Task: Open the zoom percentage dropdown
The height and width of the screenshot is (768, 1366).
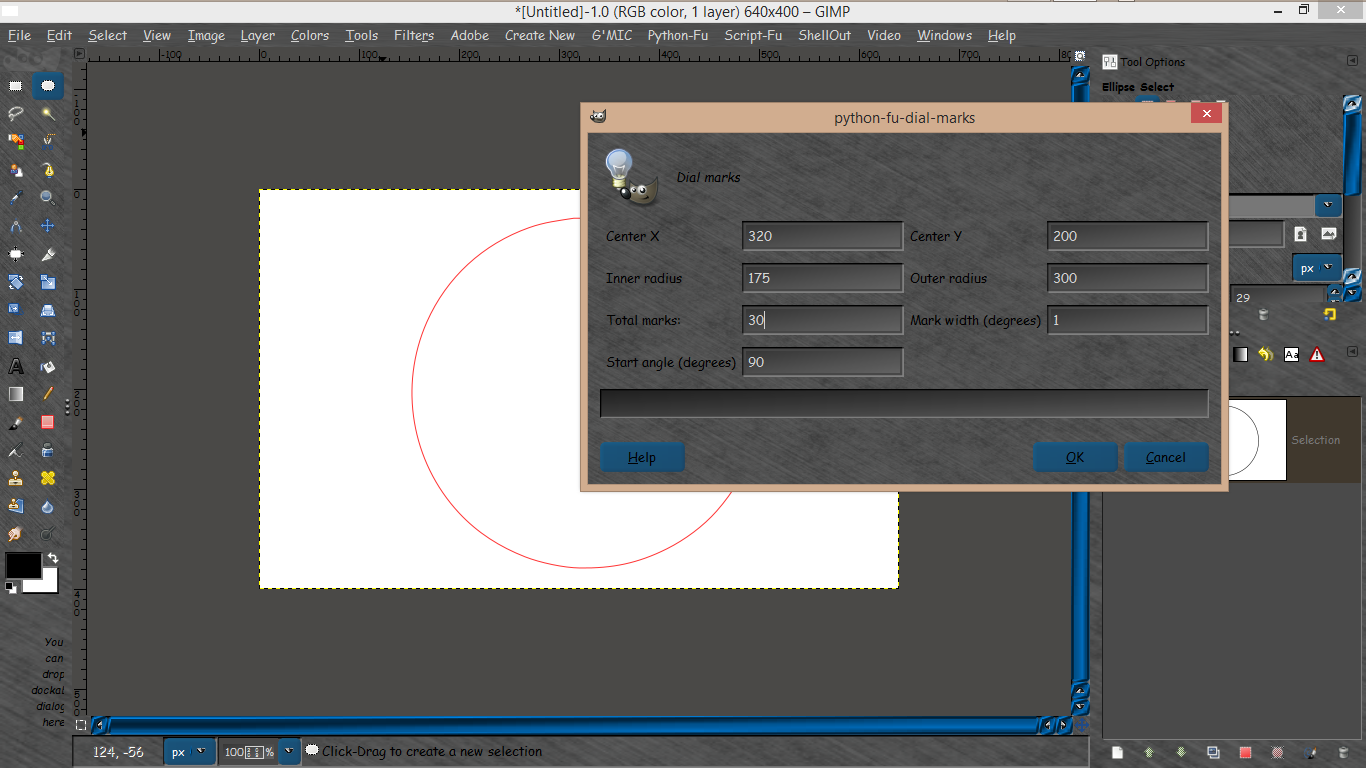Action: tap(289, 751)
